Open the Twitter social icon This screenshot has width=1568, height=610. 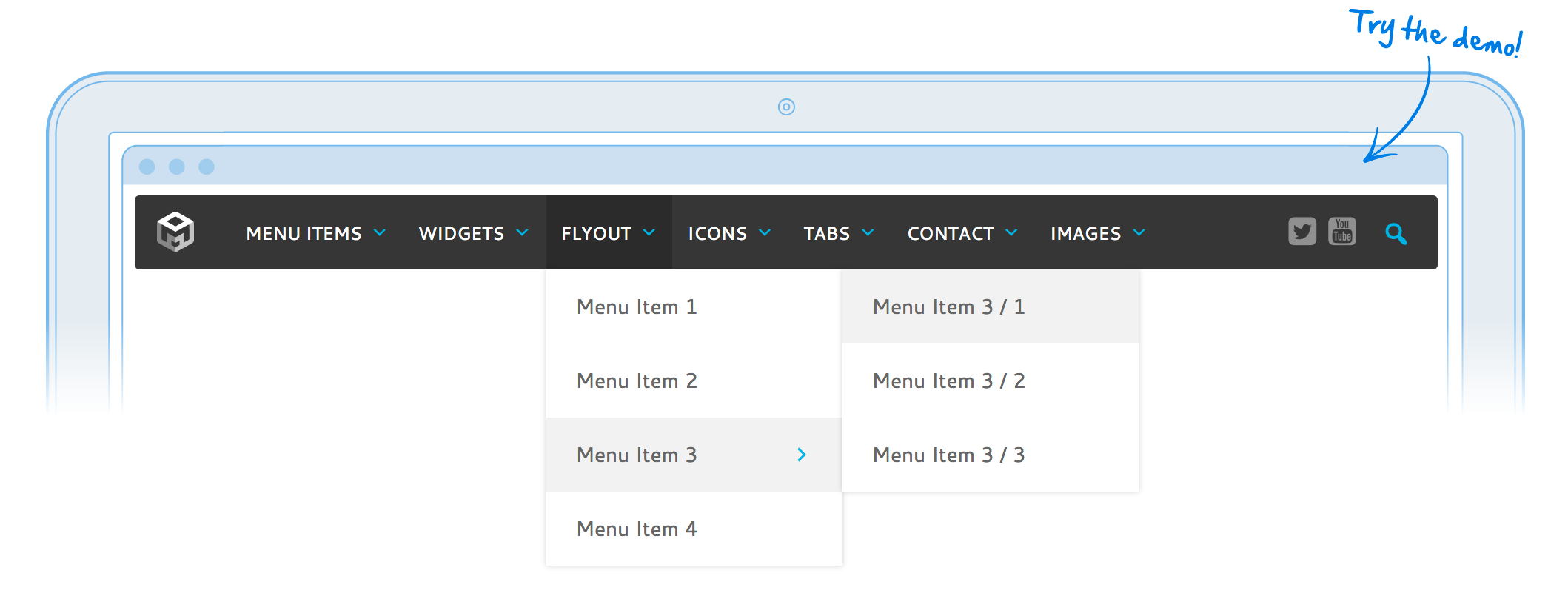(x=1301, y=232)
